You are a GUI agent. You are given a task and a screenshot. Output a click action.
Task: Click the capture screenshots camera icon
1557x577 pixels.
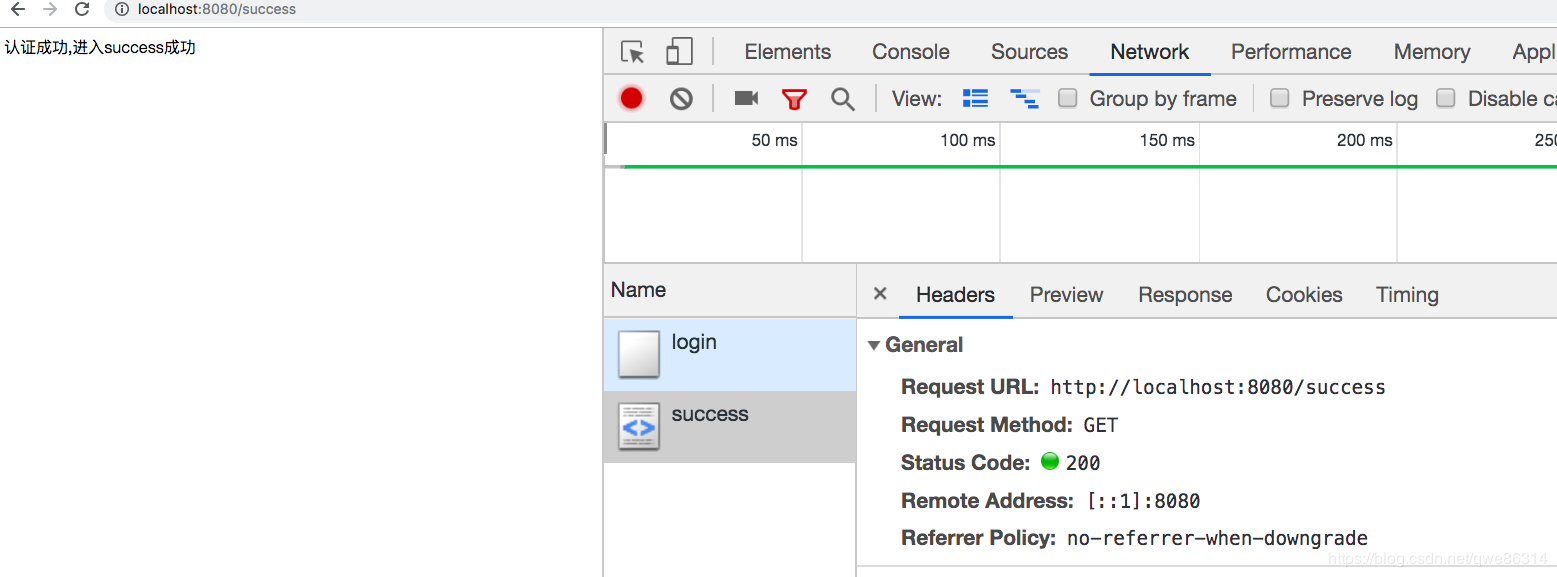[746, 98]
